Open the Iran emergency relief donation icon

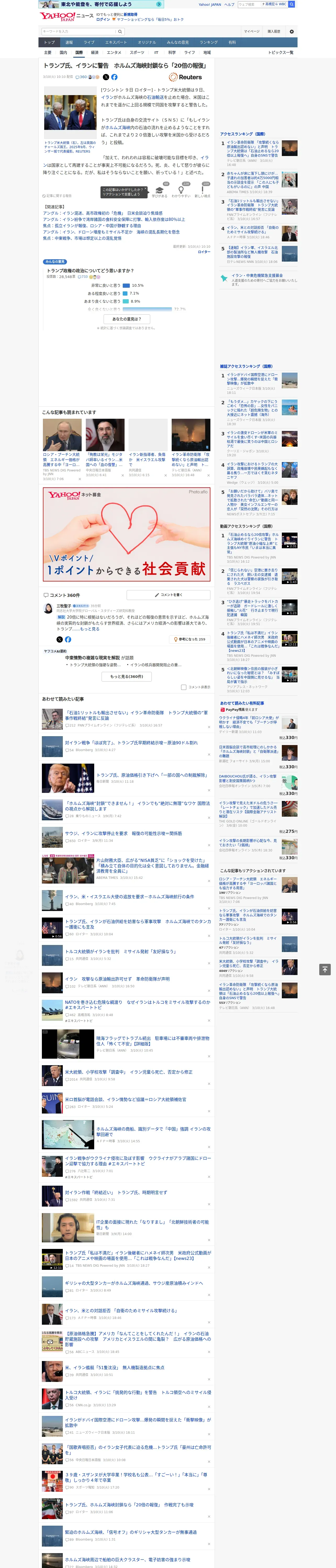pyautogui.click(x=224, y=278)
